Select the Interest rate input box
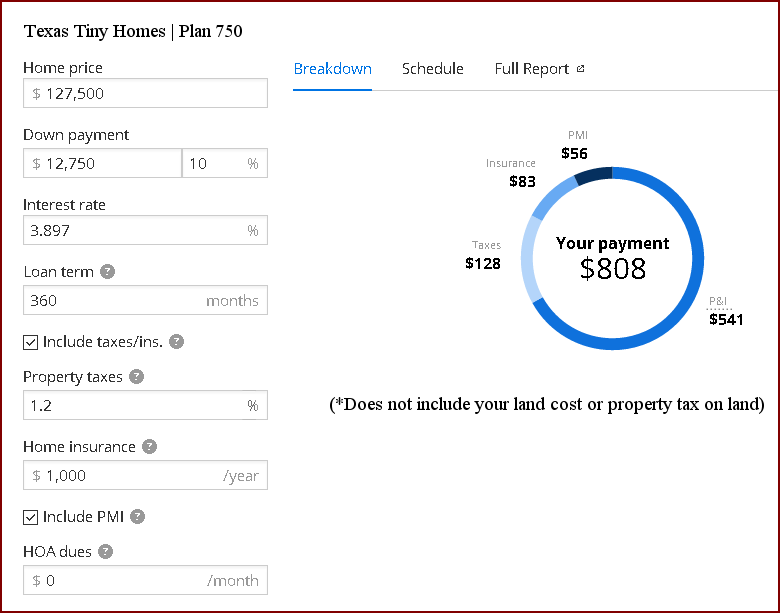The width and height of the screenshot is (780, 613). (132, 231)
